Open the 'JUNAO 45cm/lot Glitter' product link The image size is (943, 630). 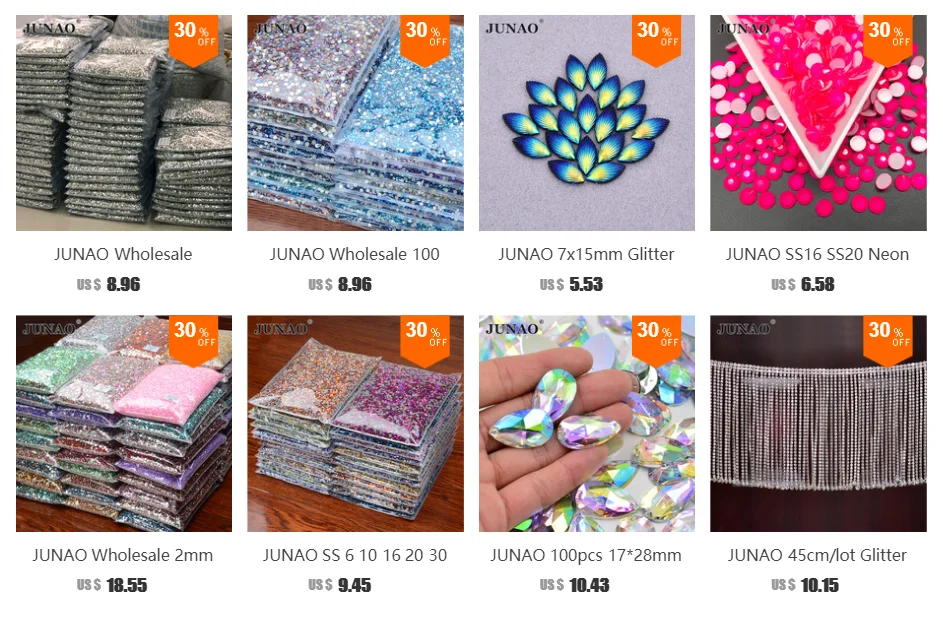pos(817,555)
